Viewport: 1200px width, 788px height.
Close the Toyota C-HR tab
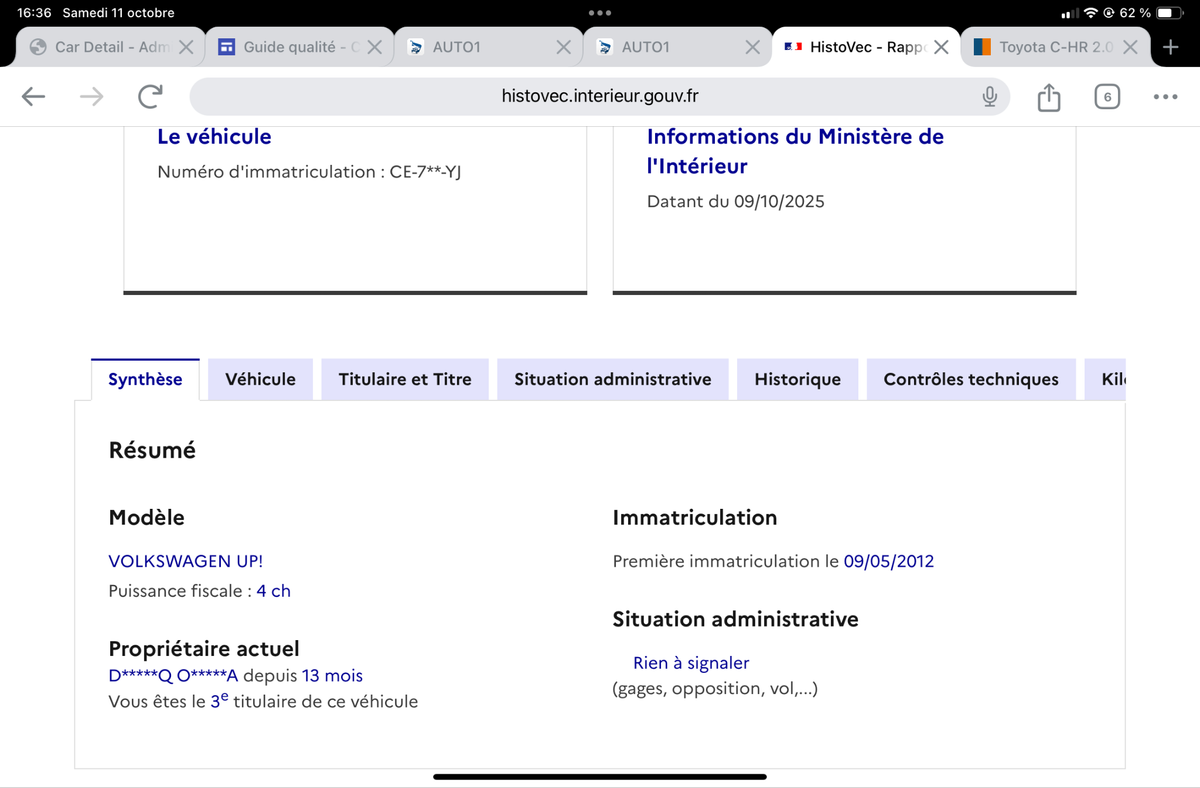[x=1130, y=47]
